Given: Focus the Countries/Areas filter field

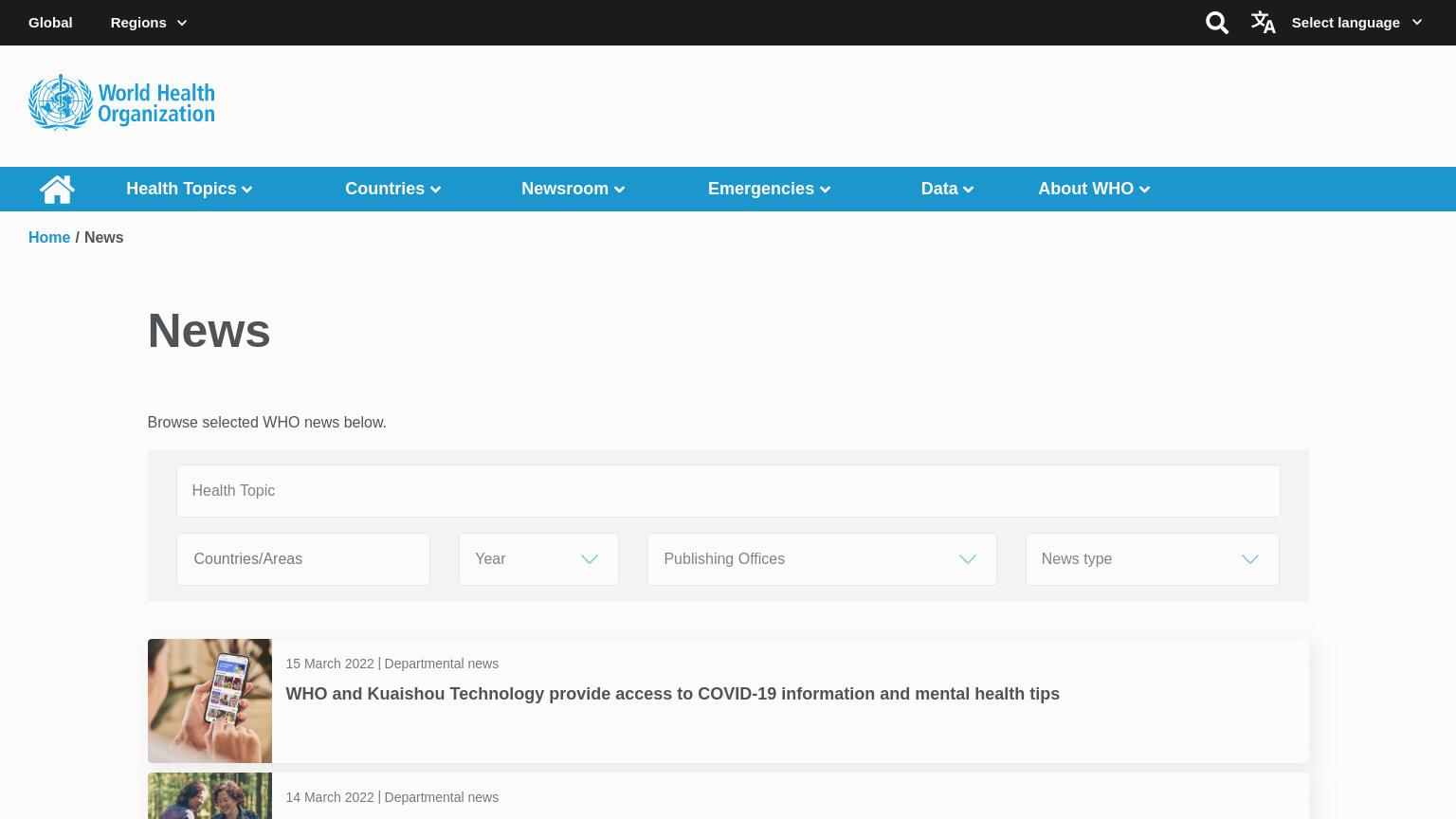Looking at the screenshot, I should click(x=303, y=559).
